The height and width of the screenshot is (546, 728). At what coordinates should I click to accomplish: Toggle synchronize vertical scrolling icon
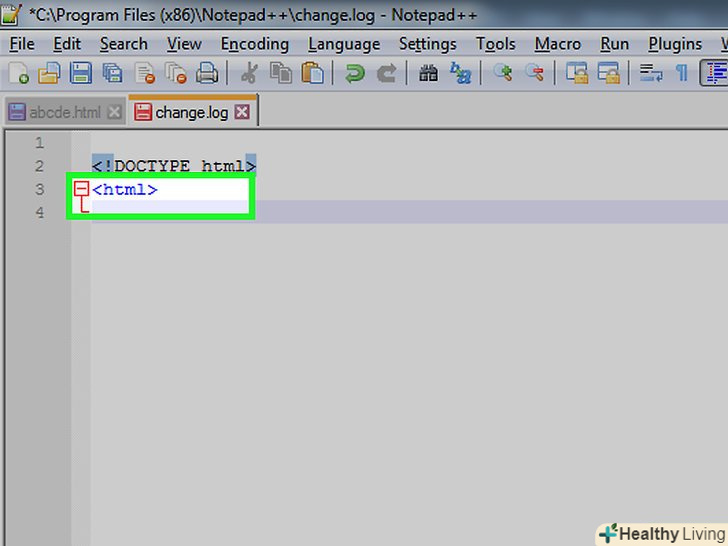[577, 73]
